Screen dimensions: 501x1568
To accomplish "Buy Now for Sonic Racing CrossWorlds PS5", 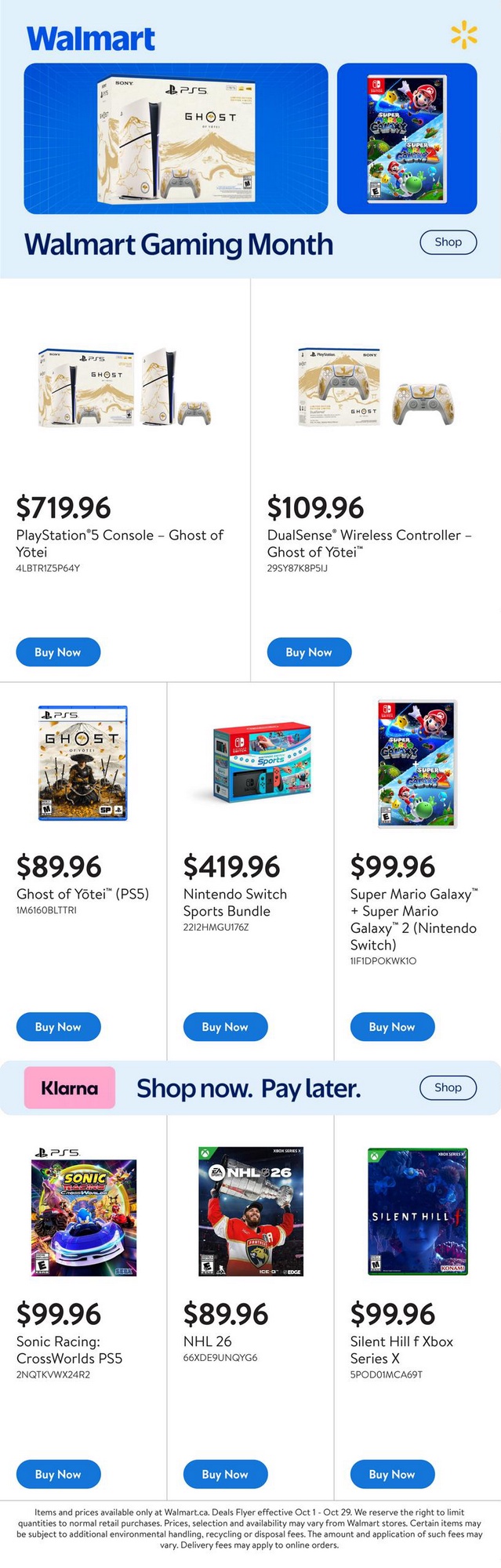I will coord(58,1475).
